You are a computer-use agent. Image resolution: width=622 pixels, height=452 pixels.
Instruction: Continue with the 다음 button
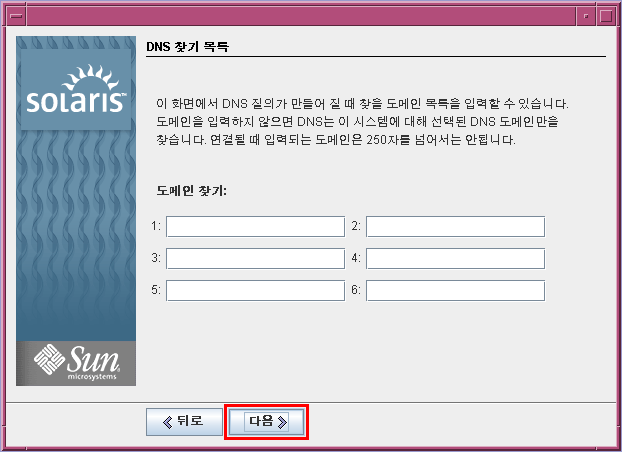tap(266, 421)
